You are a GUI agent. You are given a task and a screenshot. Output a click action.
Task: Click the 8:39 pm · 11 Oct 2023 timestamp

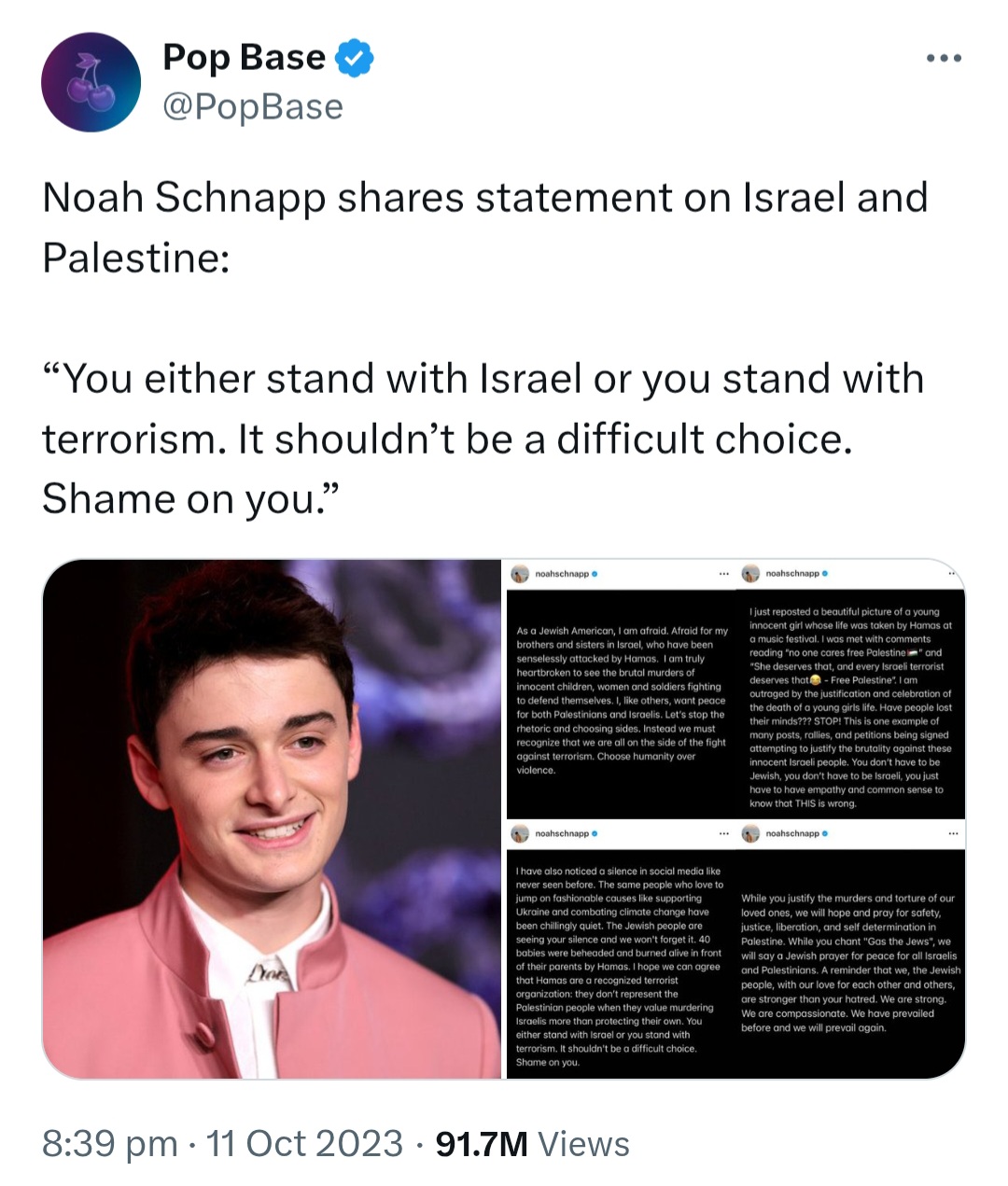223,1144
